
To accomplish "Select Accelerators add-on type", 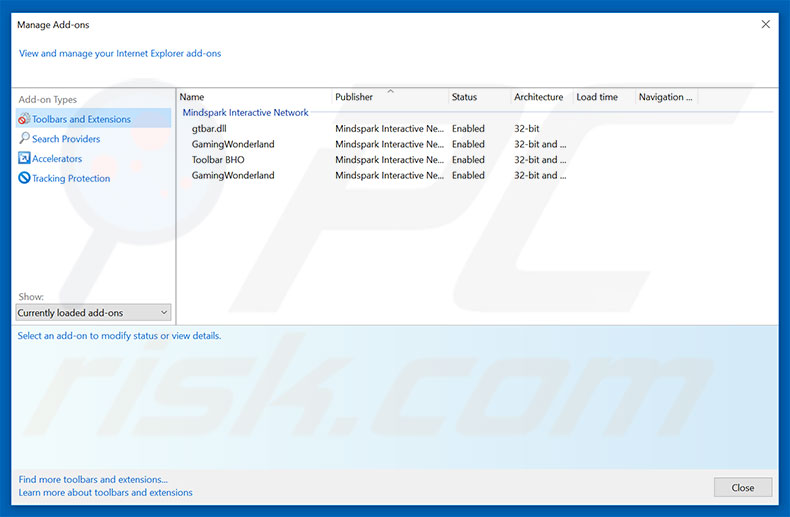I will [x=57, y=158].
